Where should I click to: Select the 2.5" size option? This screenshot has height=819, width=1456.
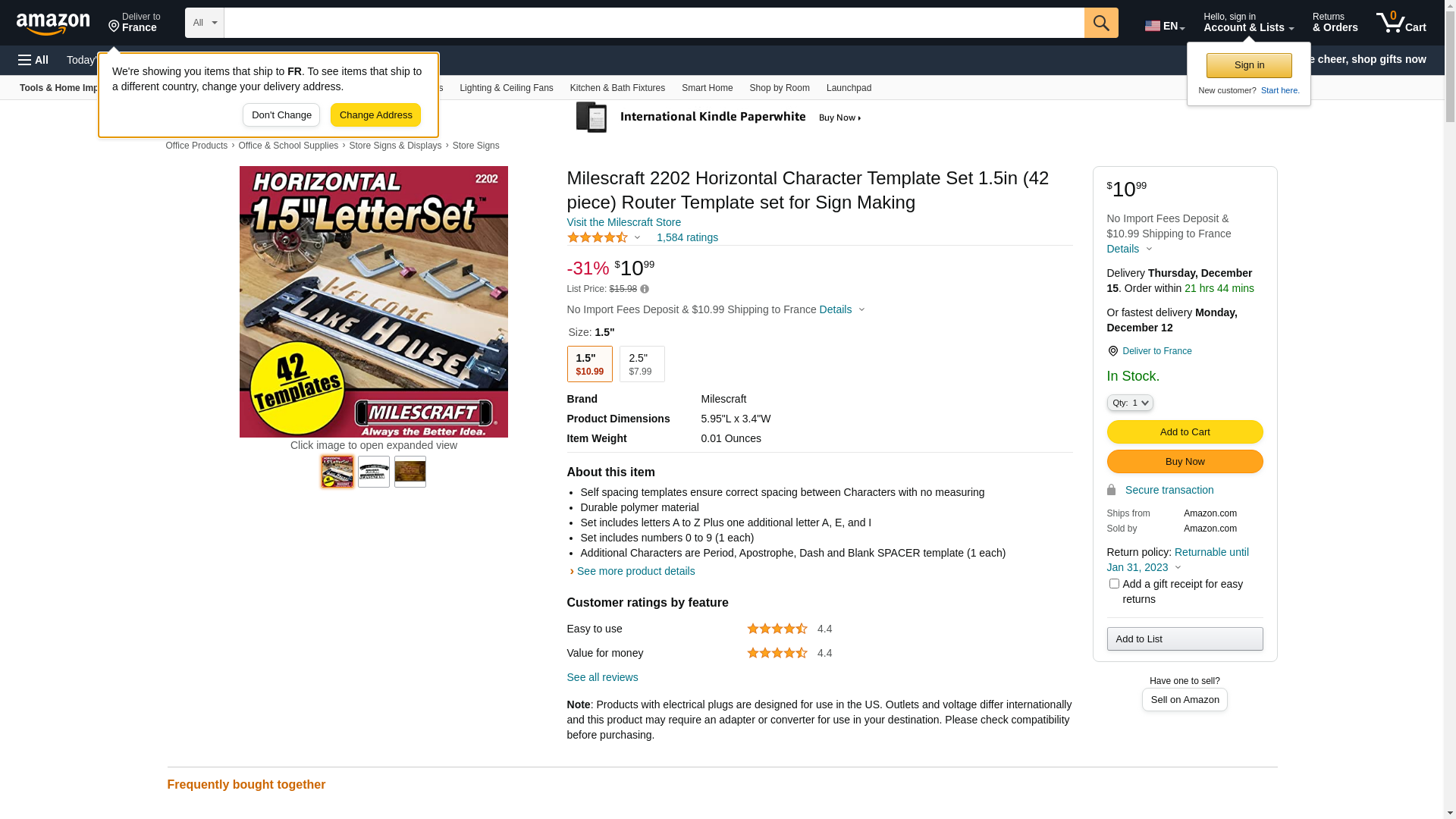click(x=642, y=364)
